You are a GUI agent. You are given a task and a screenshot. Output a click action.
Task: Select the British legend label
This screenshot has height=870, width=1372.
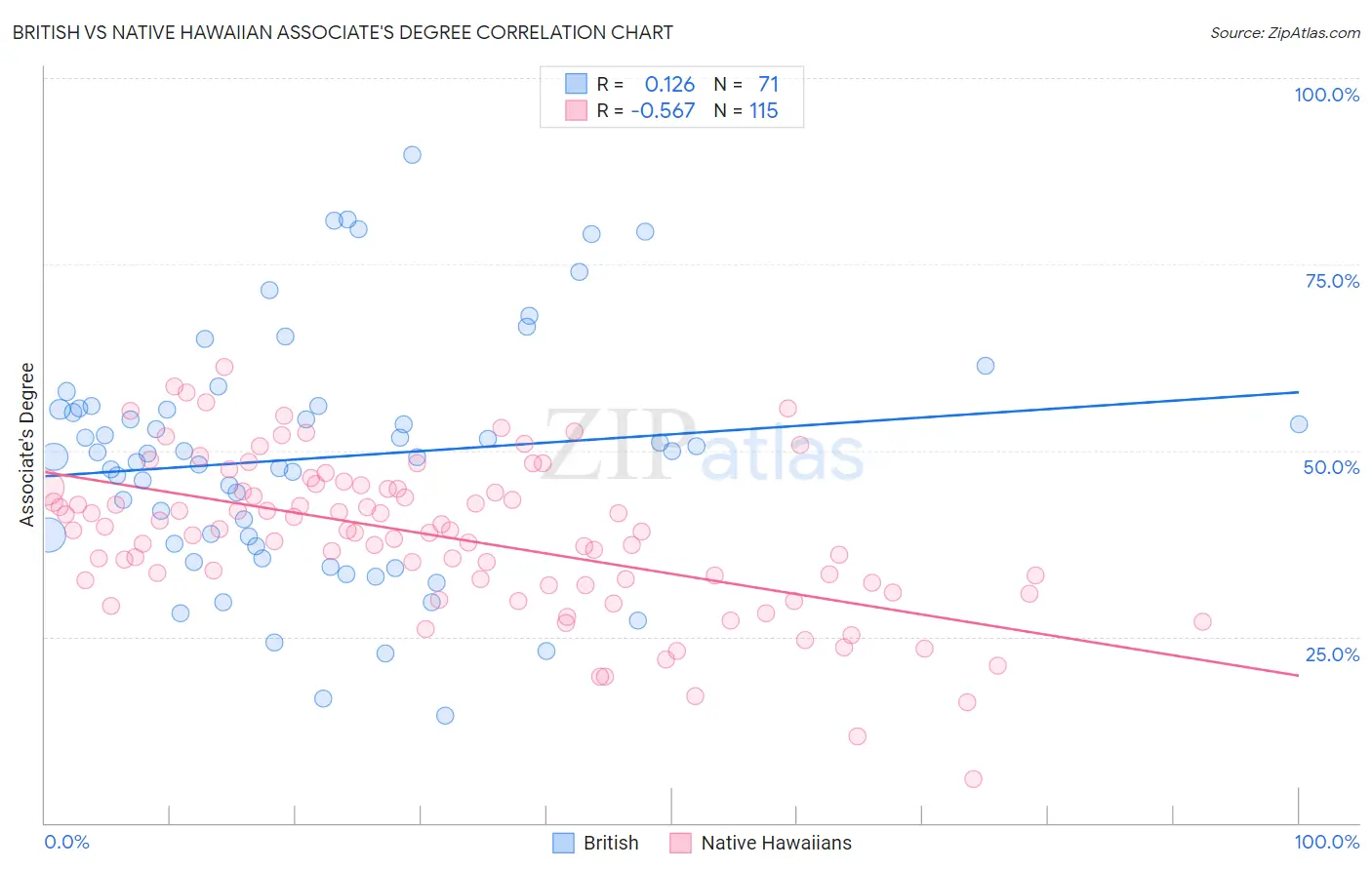(x=611, y=843)
